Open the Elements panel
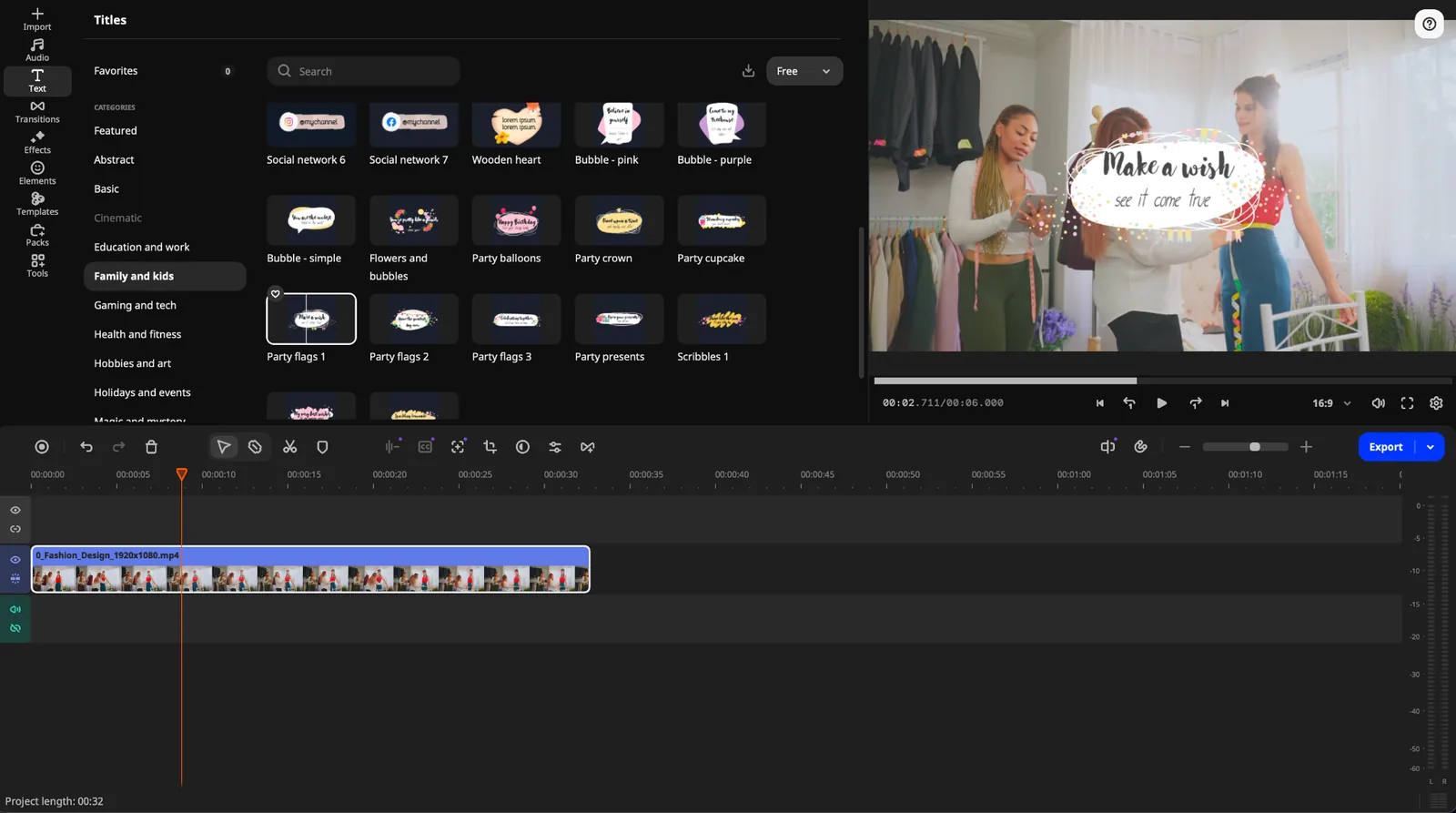This screenshot has width=1456, height=813. [x=37, y=173]
